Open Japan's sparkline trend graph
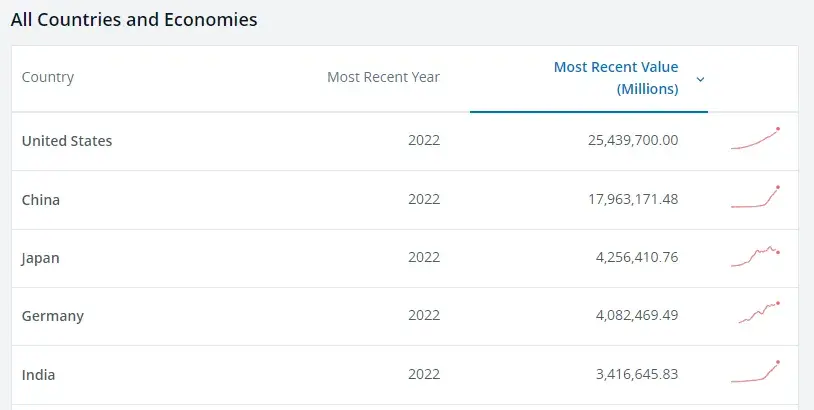This screenshot has width=814, height=410. 755,256
